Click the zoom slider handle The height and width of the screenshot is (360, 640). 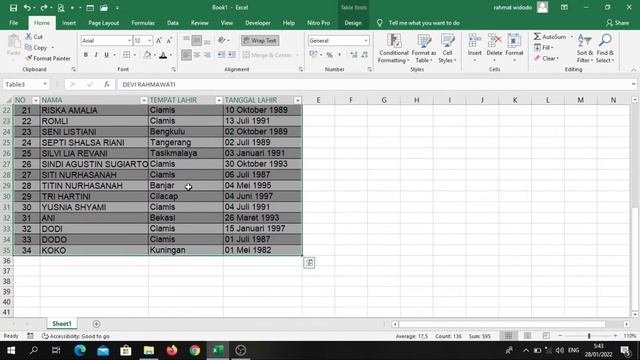pyautogui.click(x=589, y=336)
